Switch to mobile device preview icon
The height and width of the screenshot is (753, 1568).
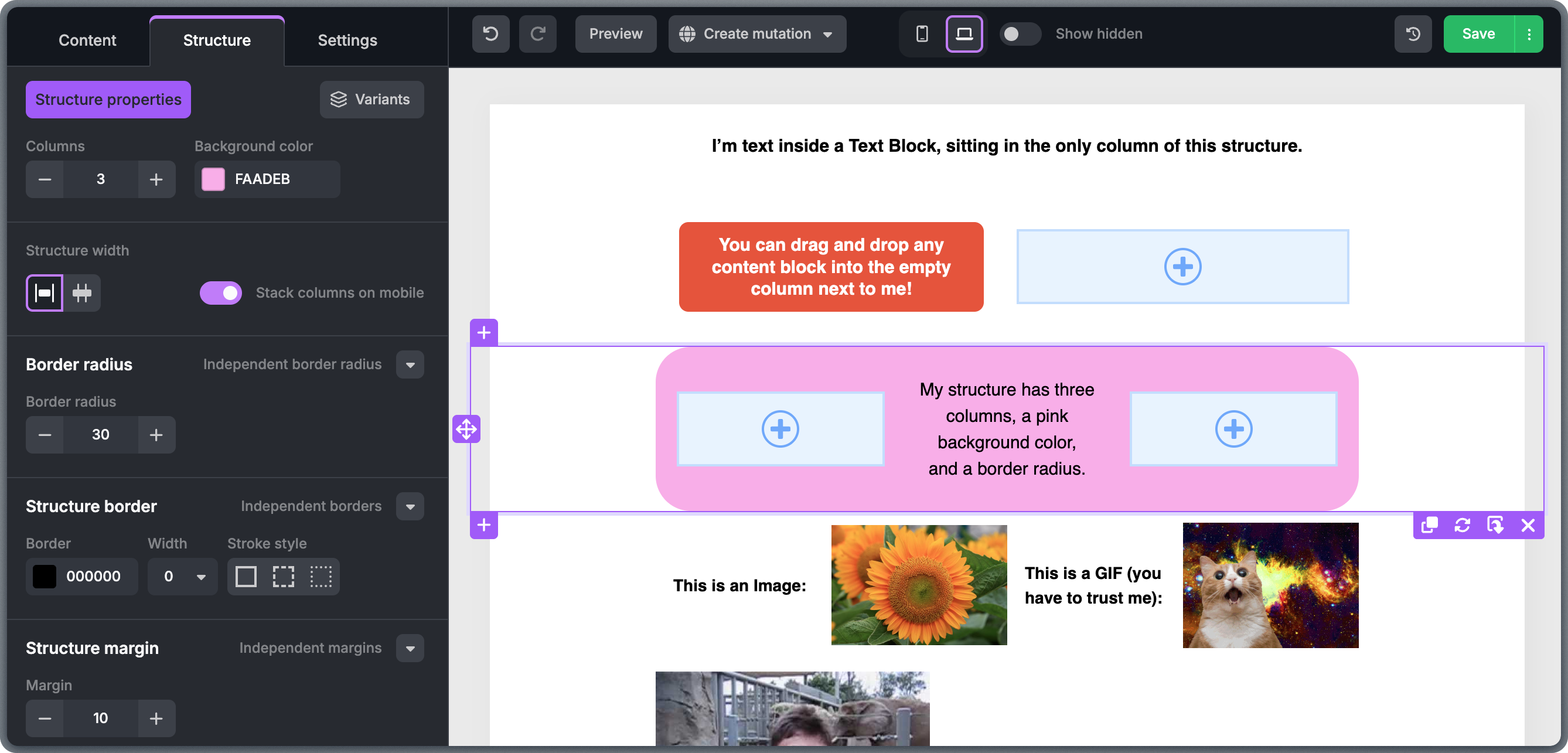click(922, 34)
